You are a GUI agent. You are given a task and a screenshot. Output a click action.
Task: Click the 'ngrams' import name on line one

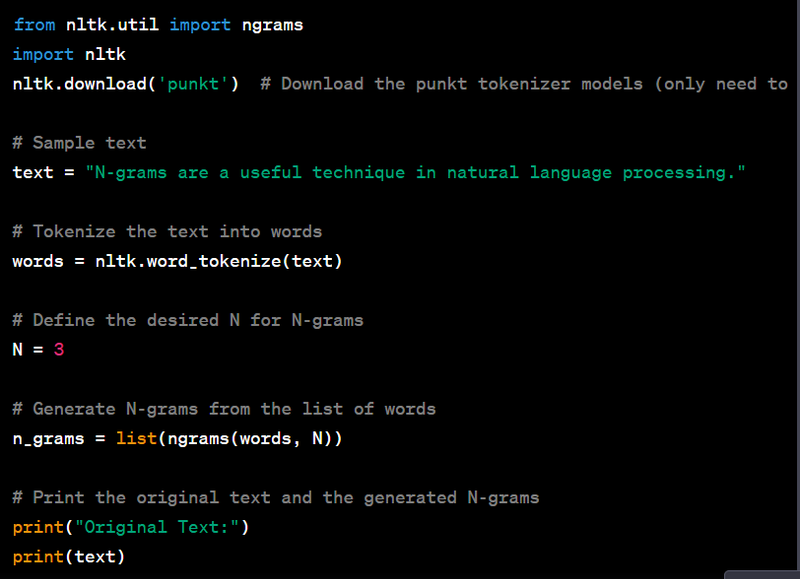coord(272,25)
